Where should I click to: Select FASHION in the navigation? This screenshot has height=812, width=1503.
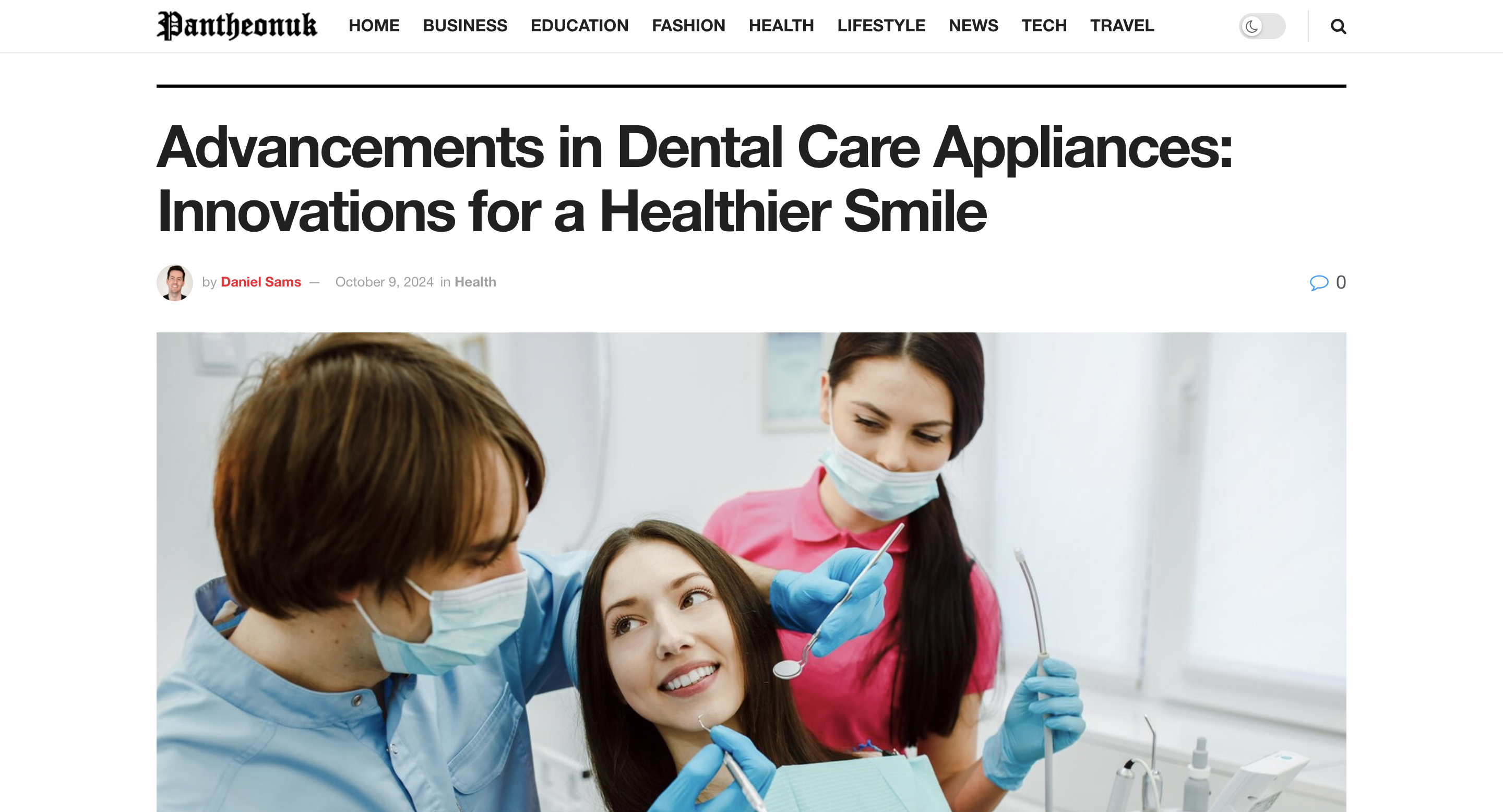(688, 26)
